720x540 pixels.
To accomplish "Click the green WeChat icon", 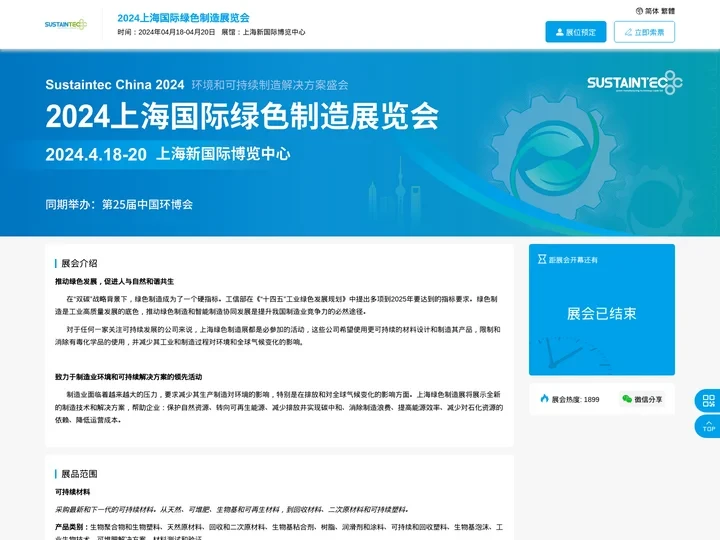I will click(x=627, y=399).
